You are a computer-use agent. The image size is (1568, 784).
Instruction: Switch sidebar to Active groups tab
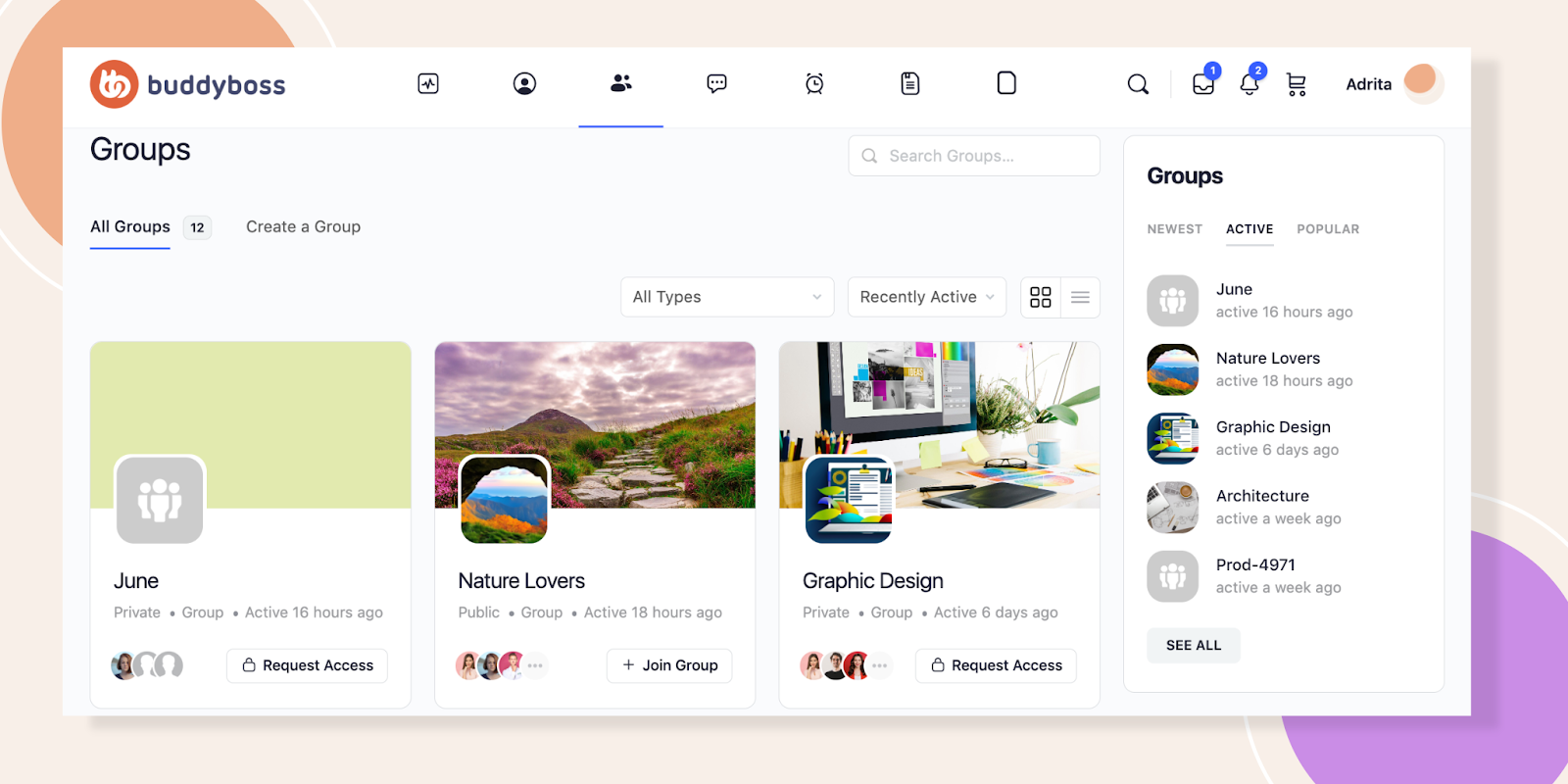tap(1249, 229)
